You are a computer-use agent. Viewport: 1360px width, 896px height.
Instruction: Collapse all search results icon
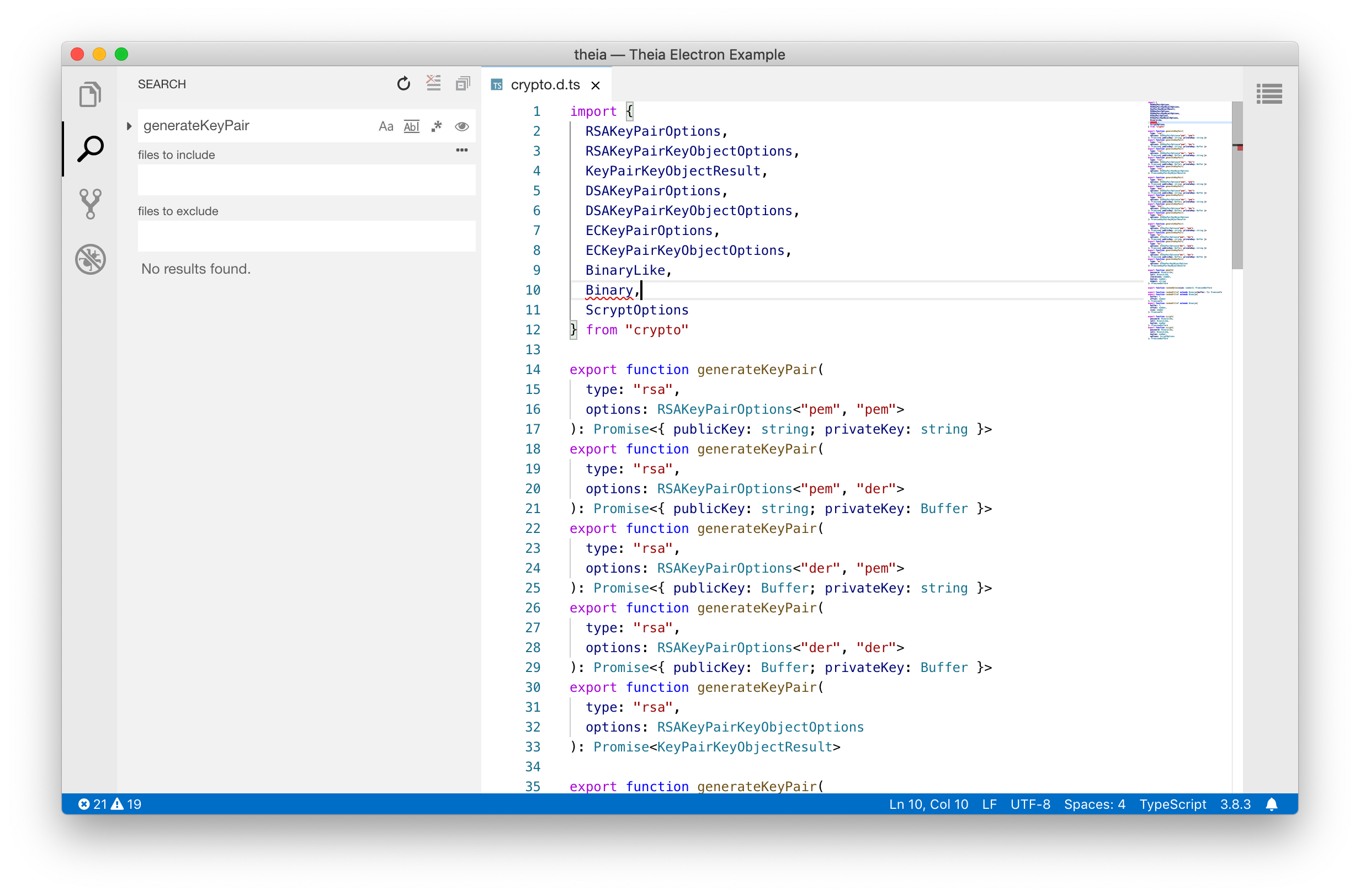tap(463, 84)
